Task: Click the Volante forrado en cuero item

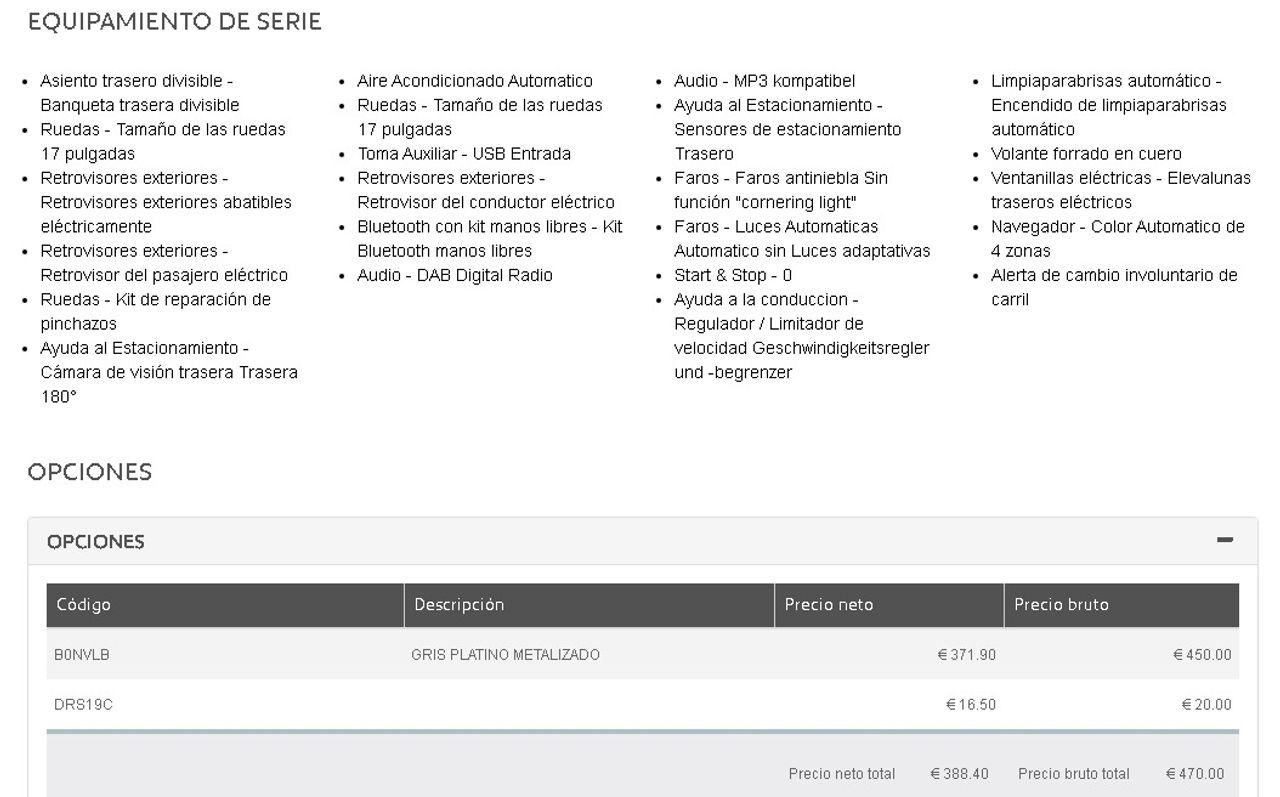Action: [1086, 154]
